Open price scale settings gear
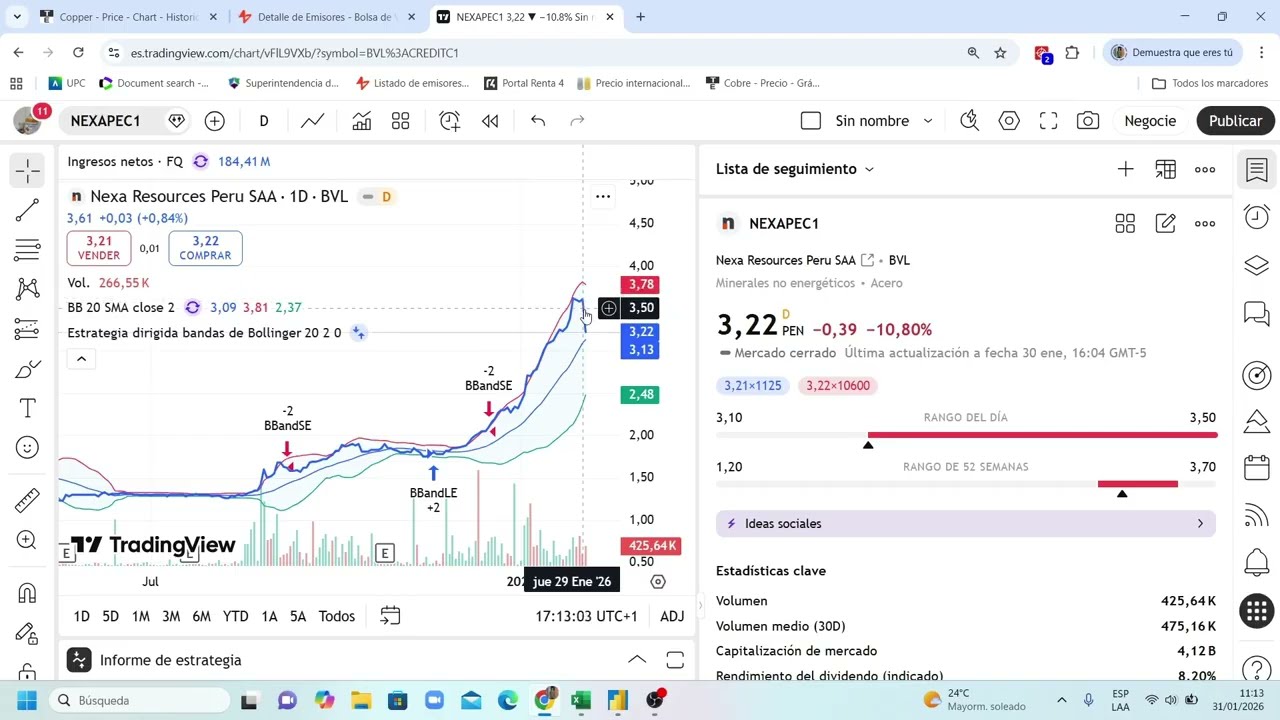The height and width of the screenshot is (720, 1280). (658, 581)
